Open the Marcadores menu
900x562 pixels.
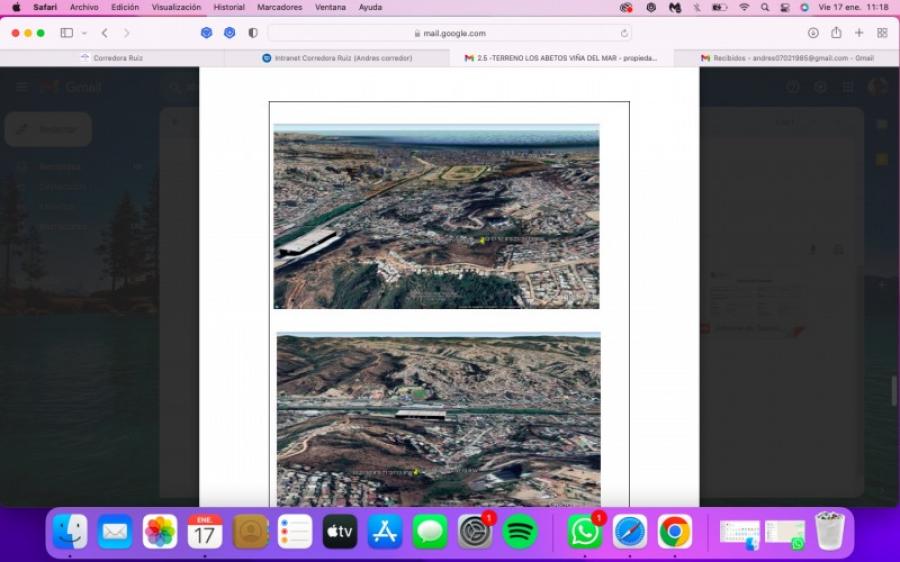pyautogui.click(x=280, y=7)
